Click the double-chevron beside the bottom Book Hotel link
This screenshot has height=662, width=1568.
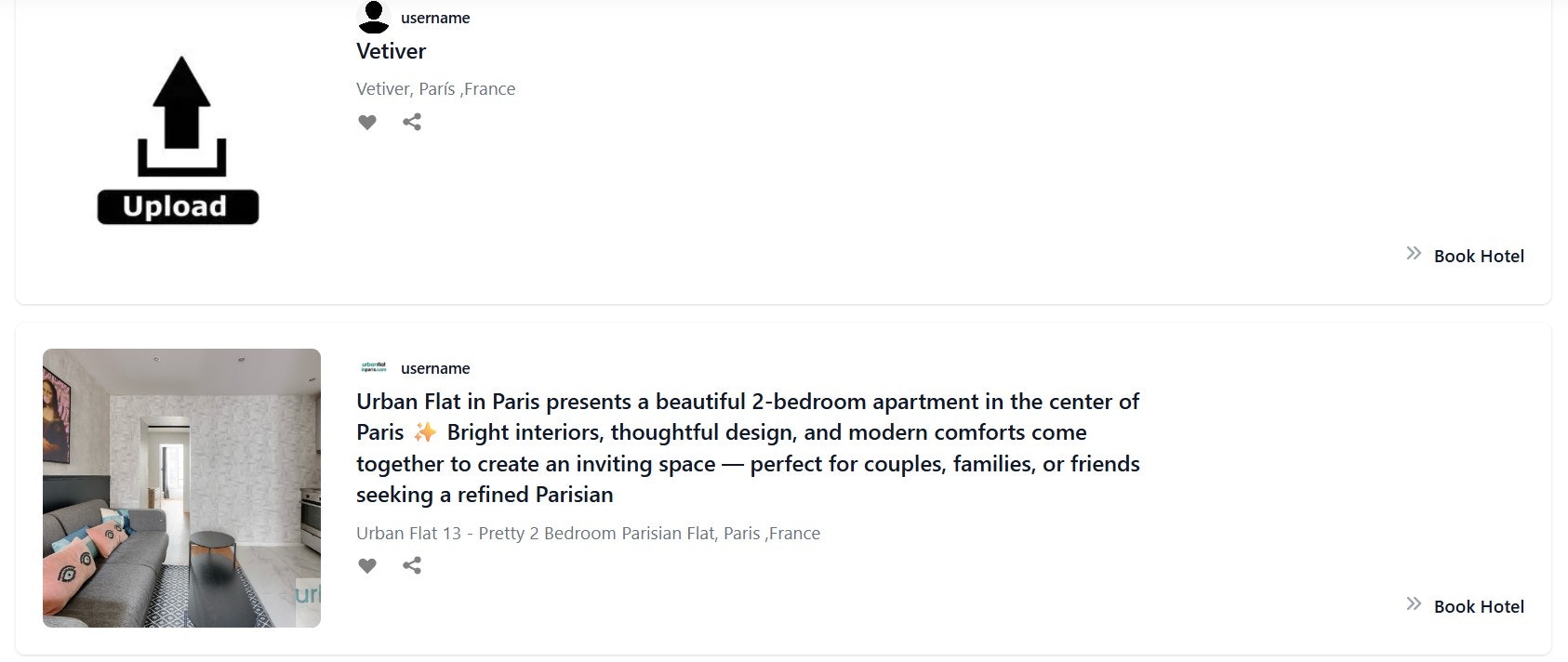1415,603
